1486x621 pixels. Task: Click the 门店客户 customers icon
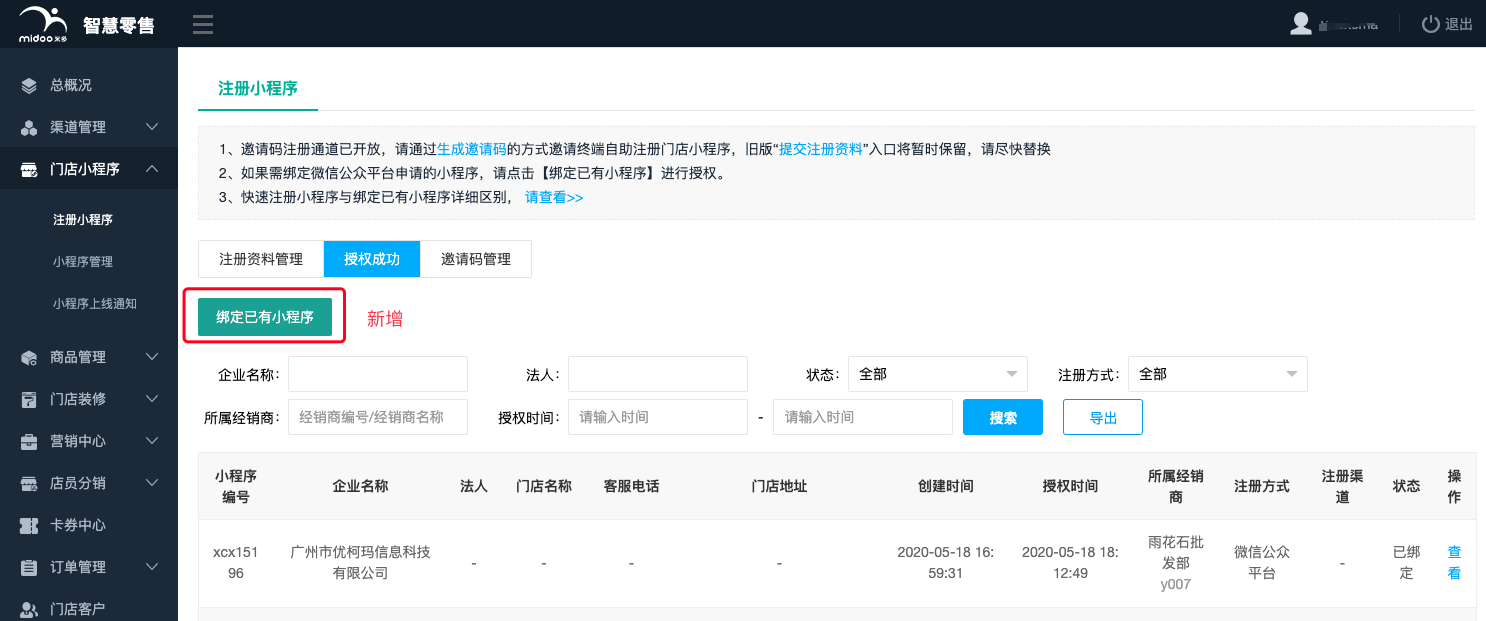click(30, 609)
